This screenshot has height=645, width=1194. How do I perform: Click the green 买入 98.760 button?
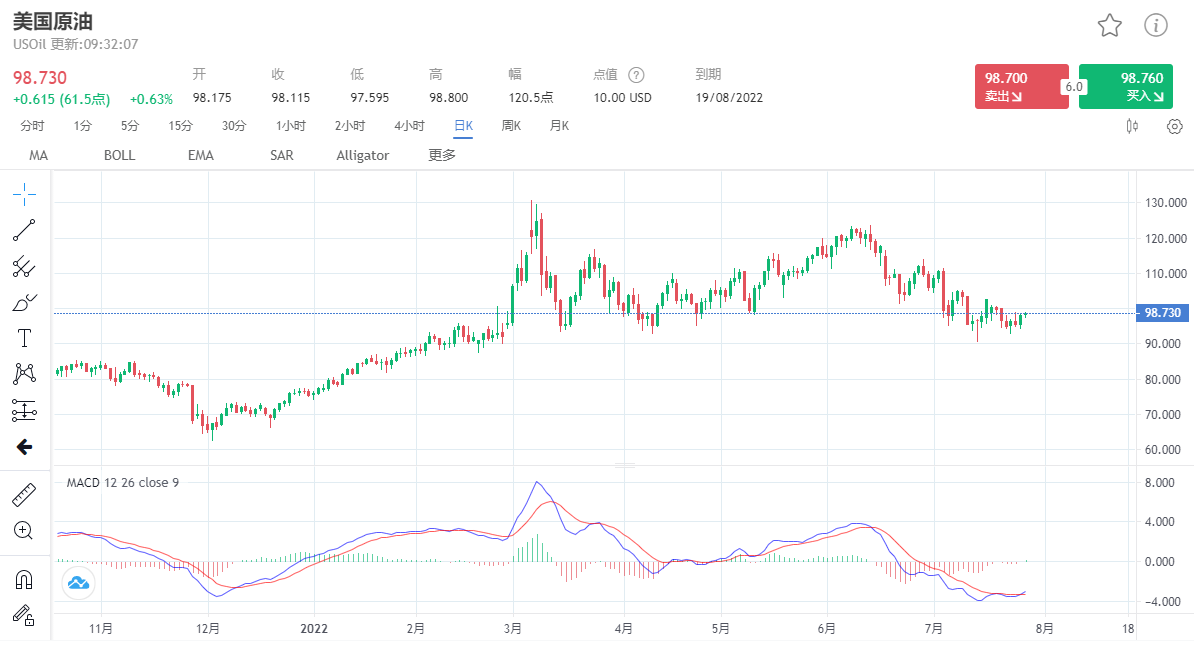(x=1125, y=87)
